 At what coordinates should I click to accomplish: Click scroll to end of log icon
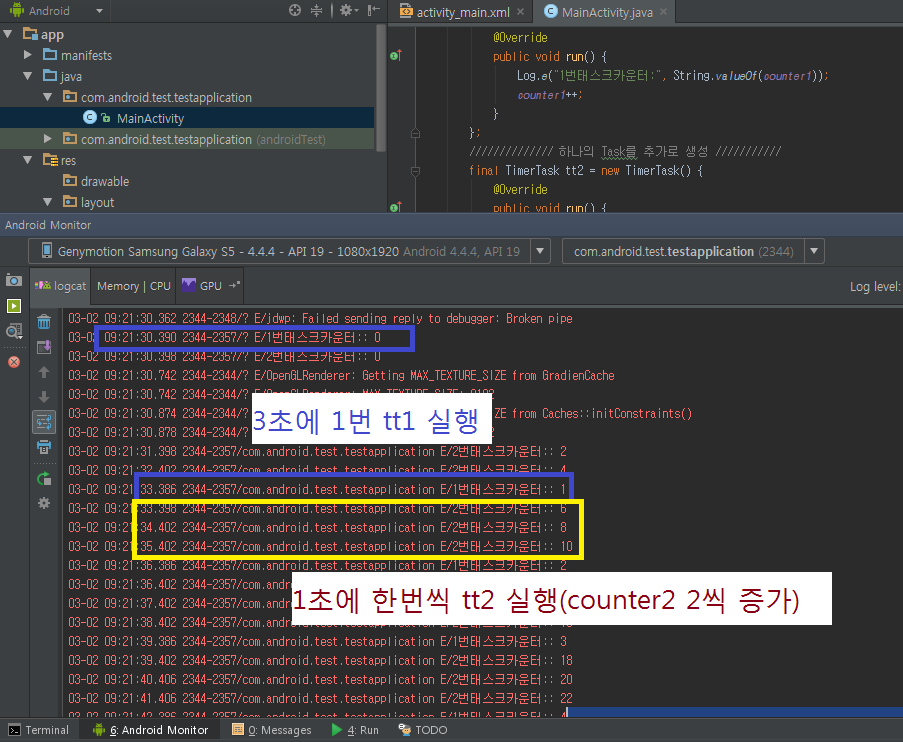click(44, 347)
